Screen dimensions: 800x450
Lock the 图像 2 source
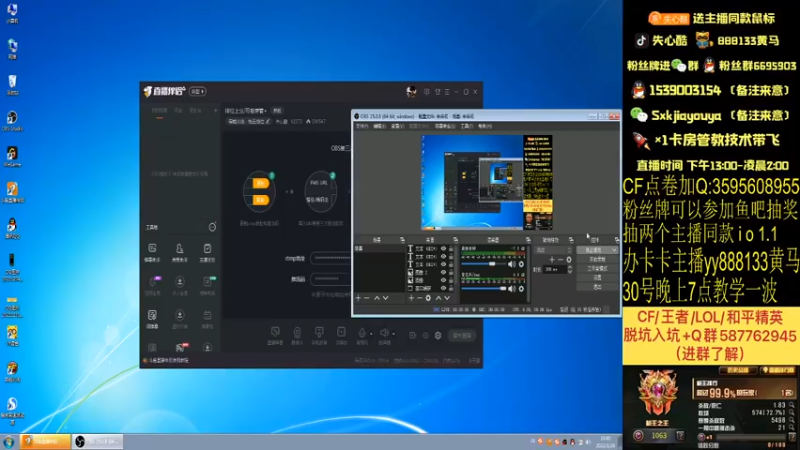click(451, 272)
